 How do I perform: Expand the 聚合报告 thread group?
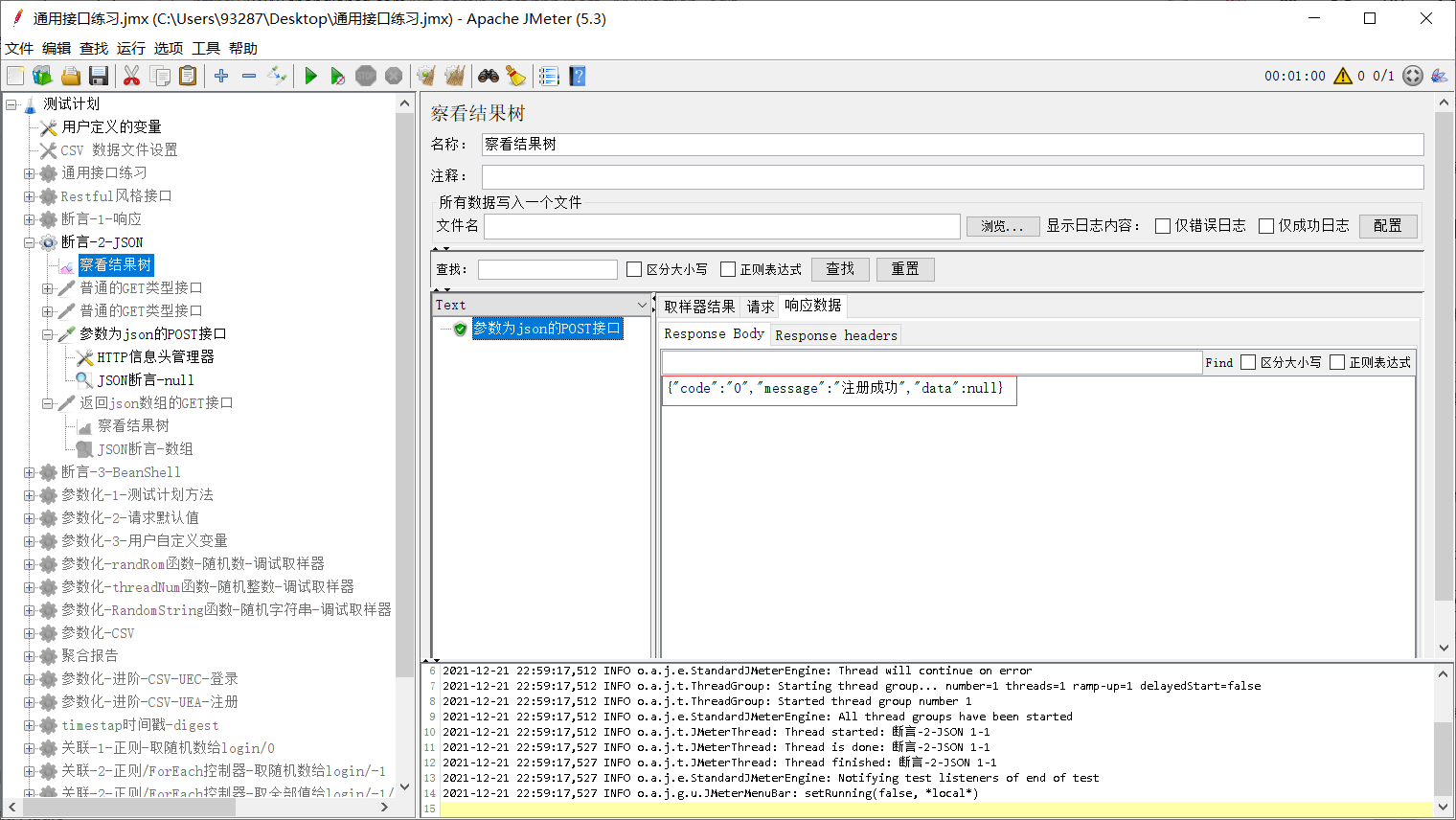(x=29, y=656)
